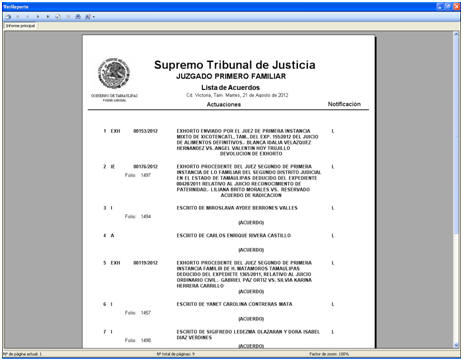Click the close current view icon

click(68, 17)
